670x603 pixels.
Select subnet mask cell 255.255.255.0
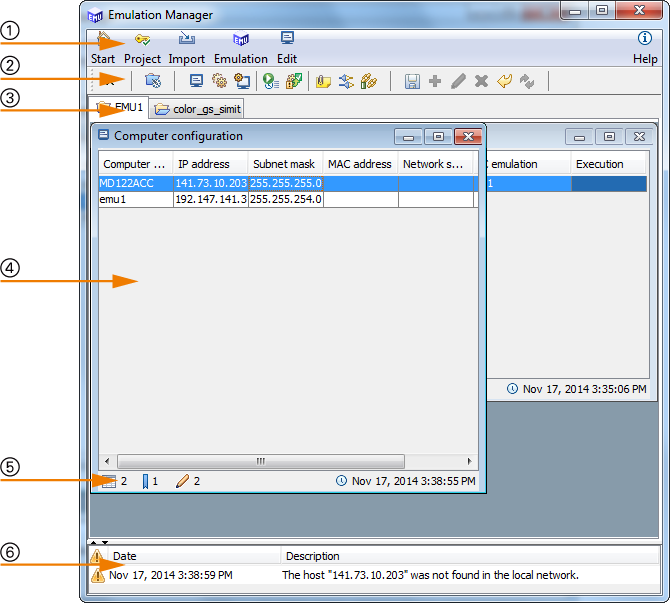(x=286, y=183)
